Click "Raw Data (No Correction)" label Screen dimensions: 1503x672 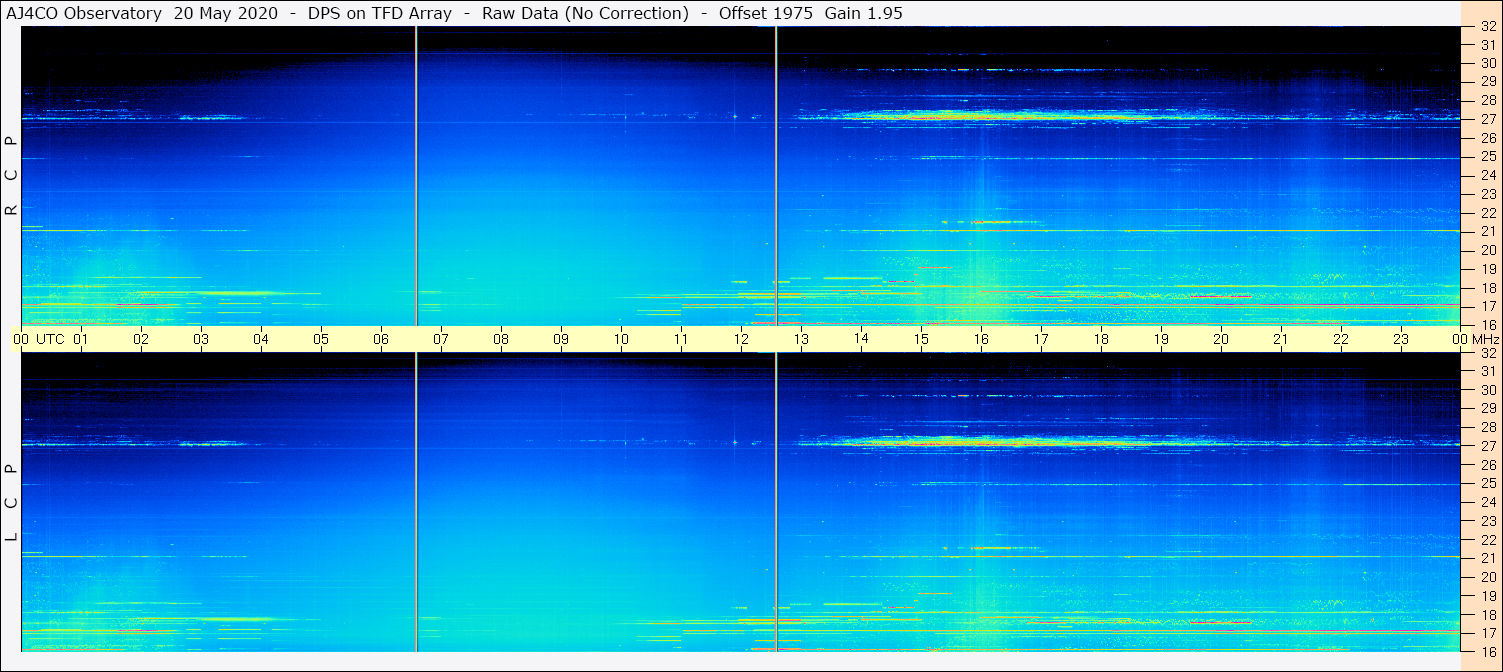pos(585,13)
